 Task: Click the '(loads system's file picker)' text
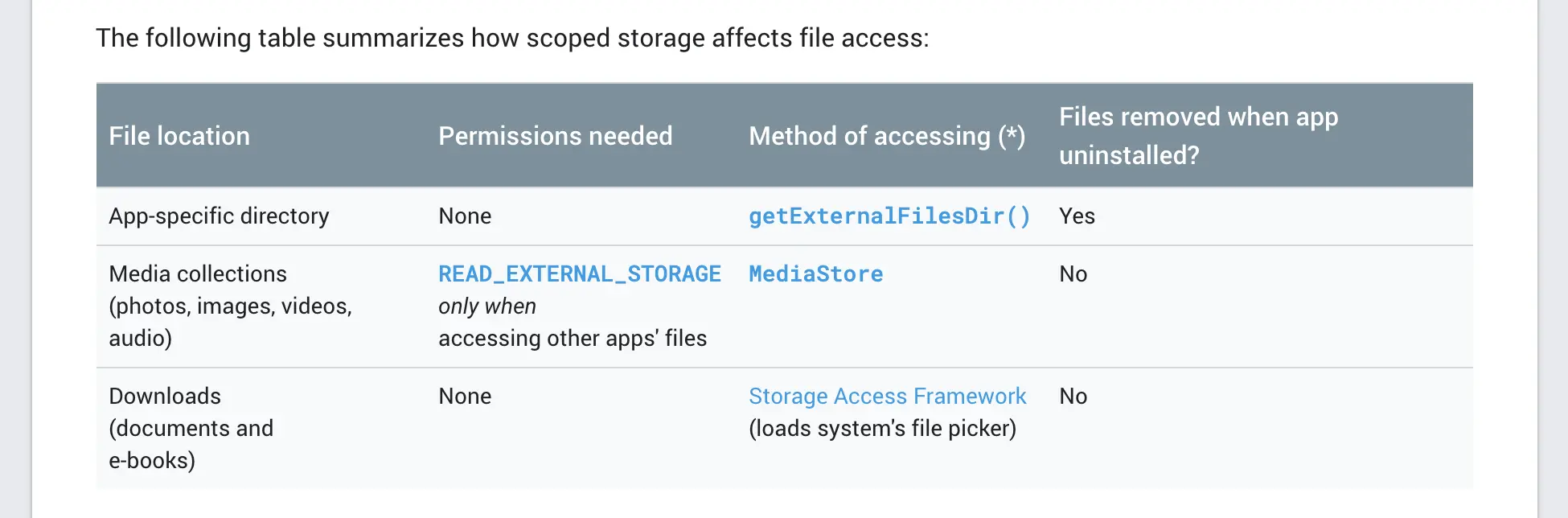[x=883, y=429]
